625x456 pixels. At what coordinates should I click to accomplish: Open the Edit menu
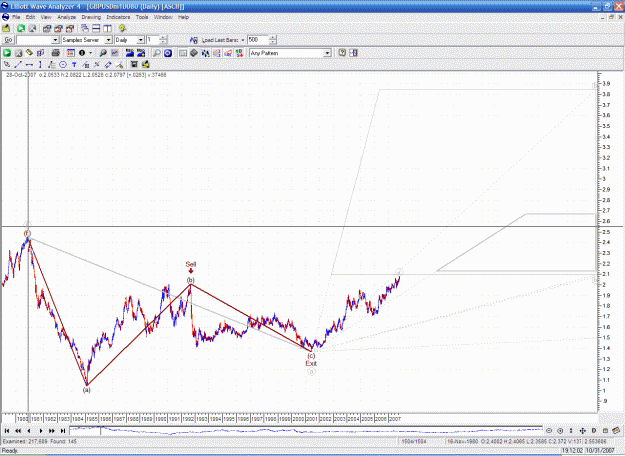(x=30, y=17)
